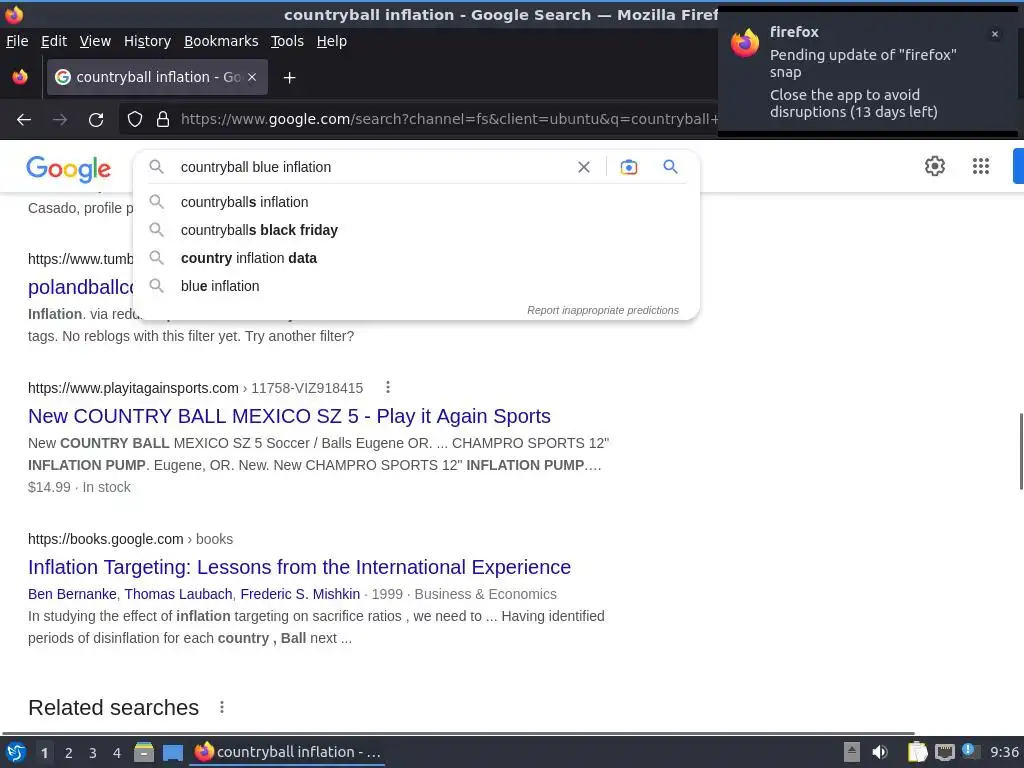Click in the Google search input field

point(372,167)
